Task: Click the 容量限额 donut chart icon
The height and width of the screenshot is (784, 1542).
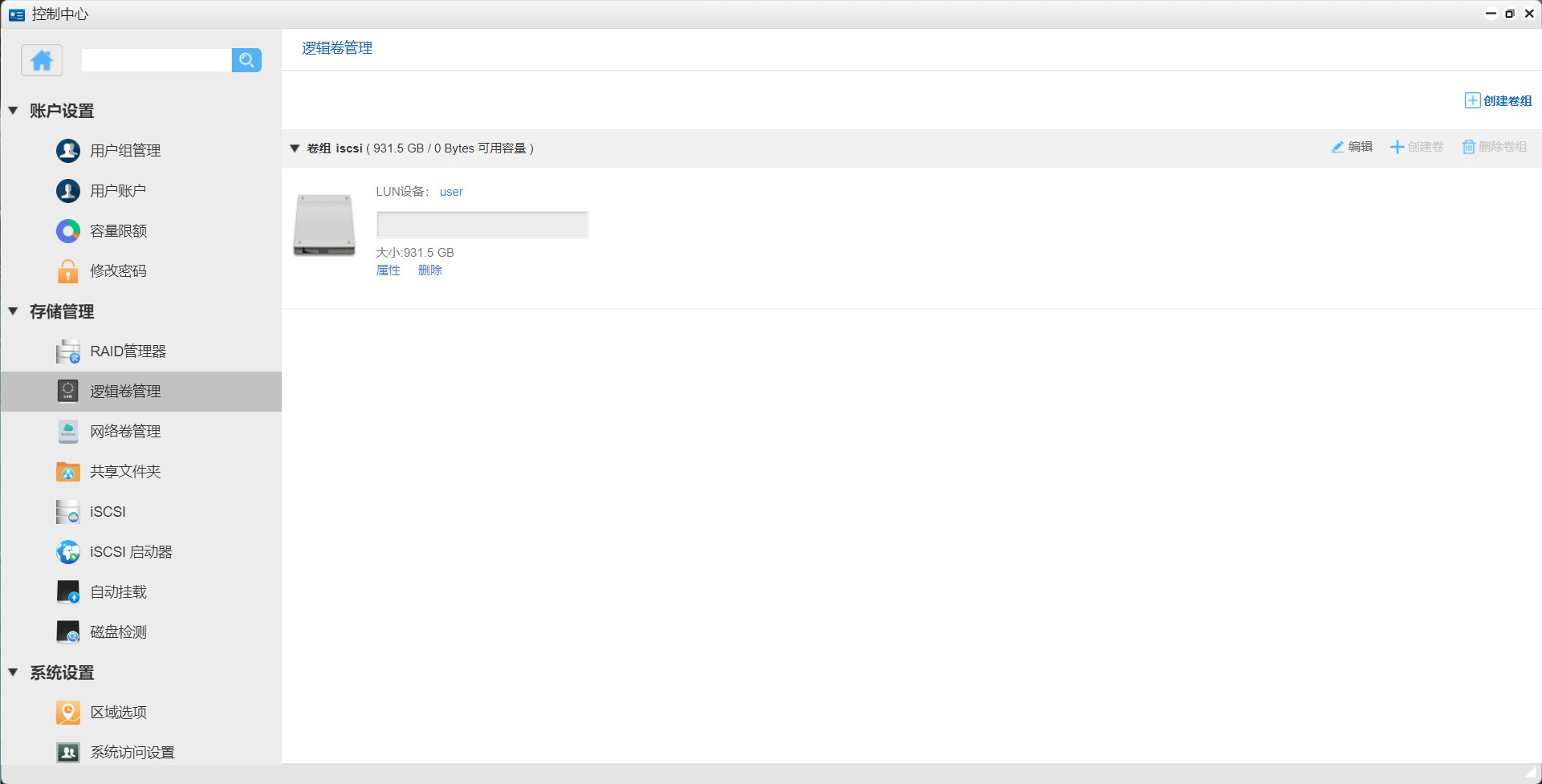Action: point(68,231)
